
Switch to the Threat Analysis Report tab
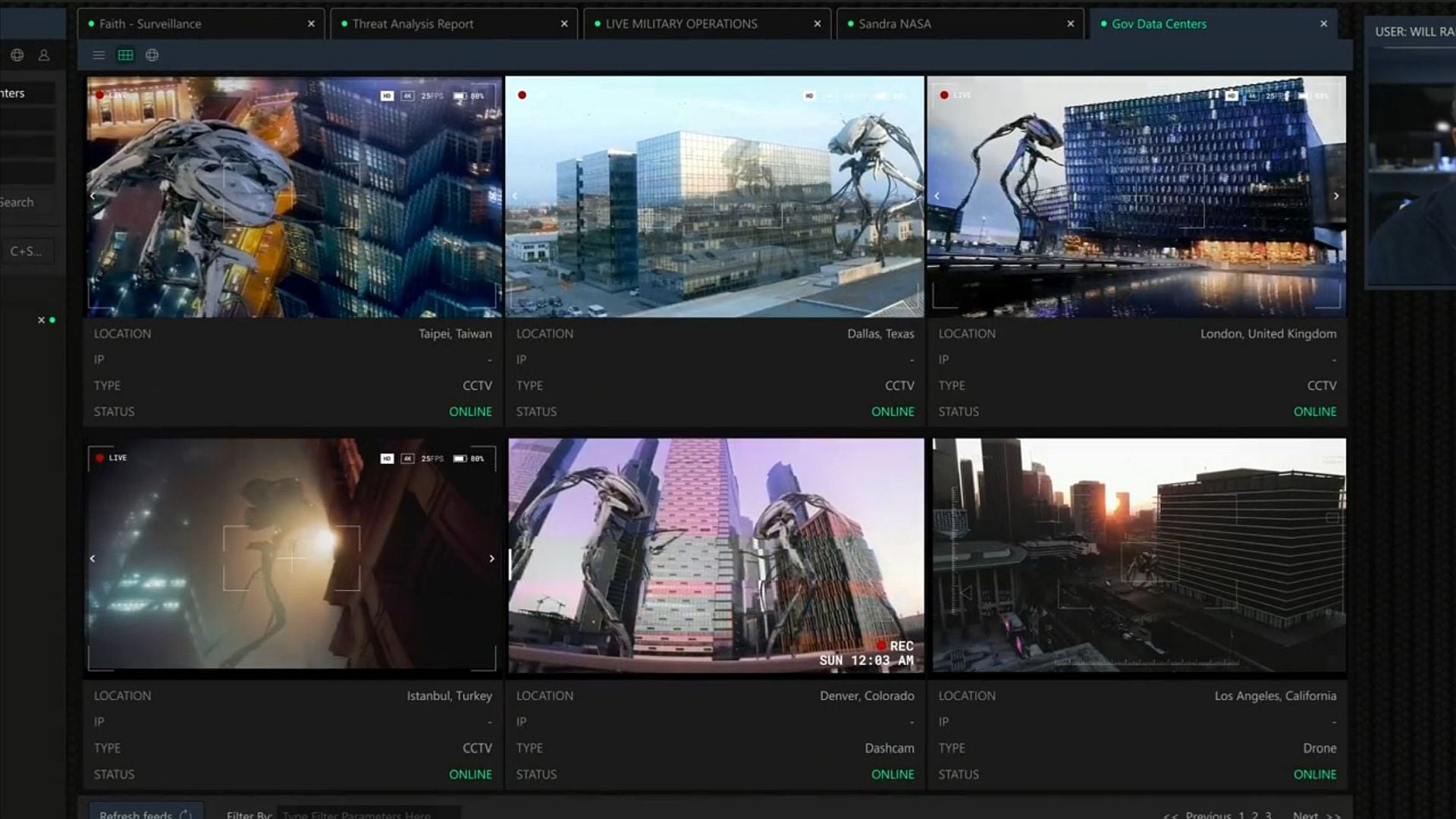coord(412,24)
